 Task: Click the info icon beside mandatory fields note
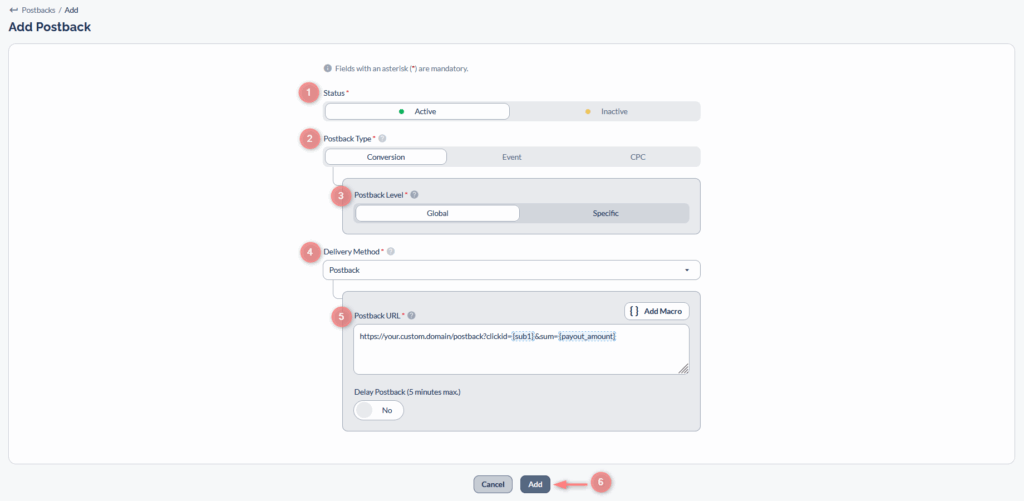[327, 69]
